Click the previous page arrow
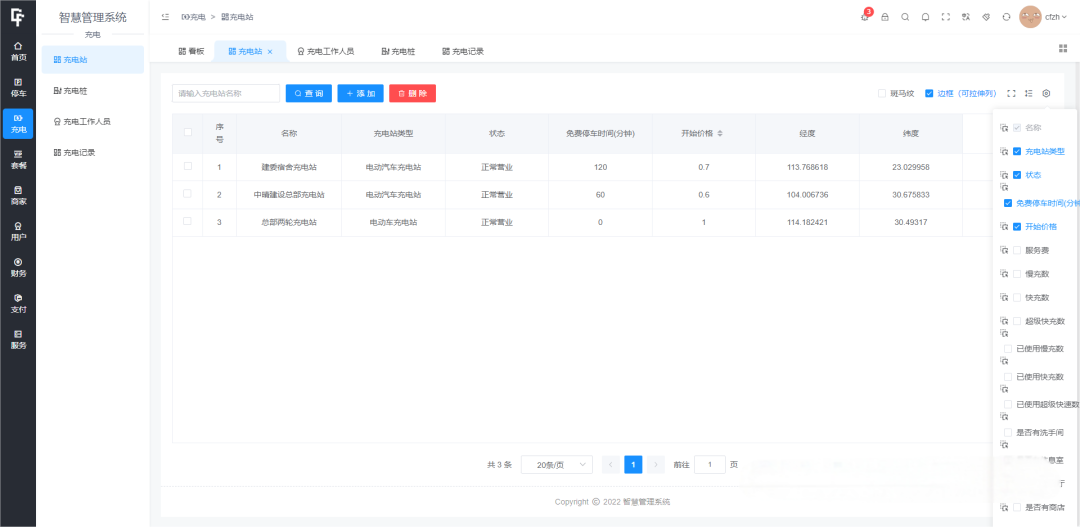Image resolution: width=1080 pixels, height=527 pixels. point(610,464)
